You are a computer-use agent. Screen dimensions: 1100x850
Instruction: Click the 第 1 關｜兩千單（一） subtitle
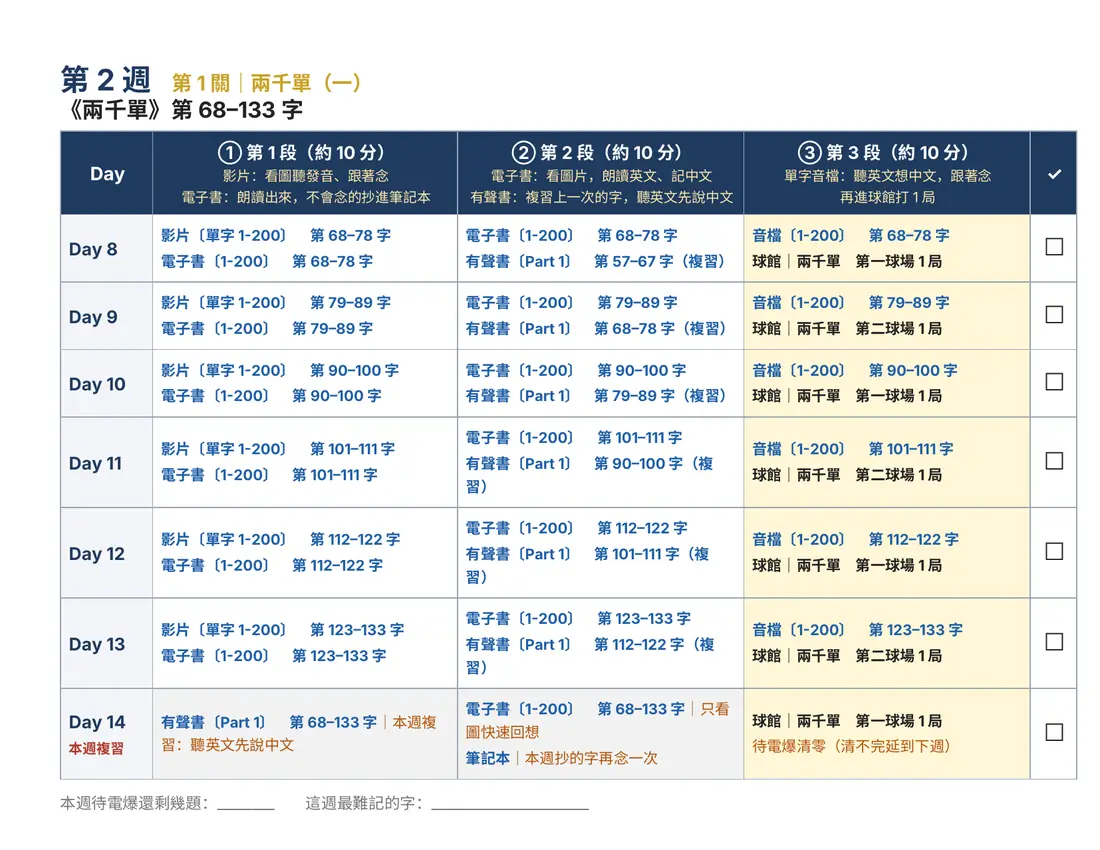click(x=267, y=83)
